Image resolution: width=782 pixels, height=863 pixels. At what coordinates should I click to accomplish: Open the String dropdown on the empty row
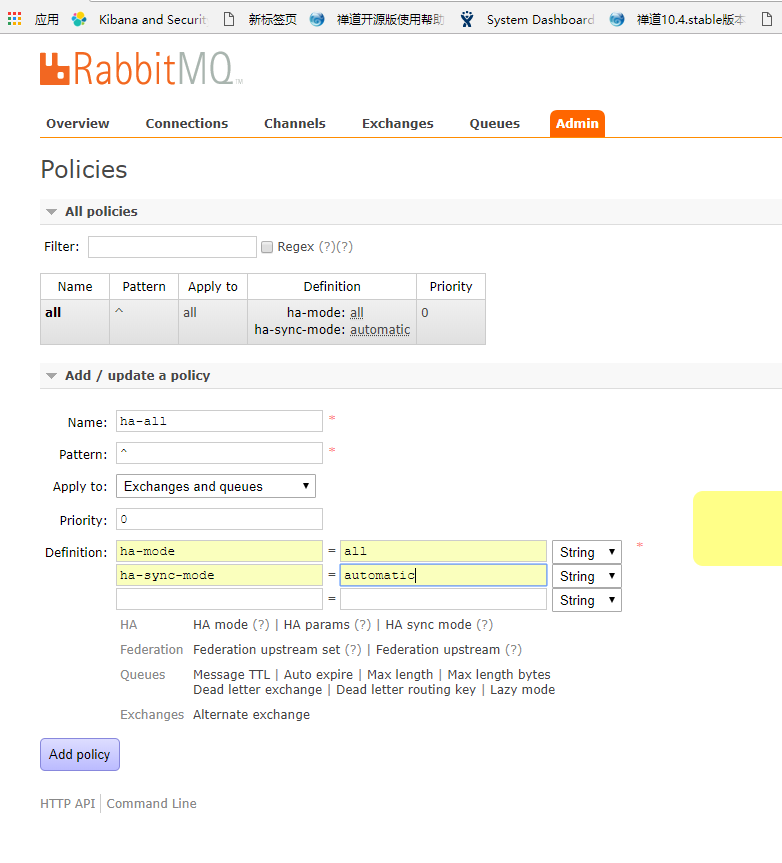(587, 600)
